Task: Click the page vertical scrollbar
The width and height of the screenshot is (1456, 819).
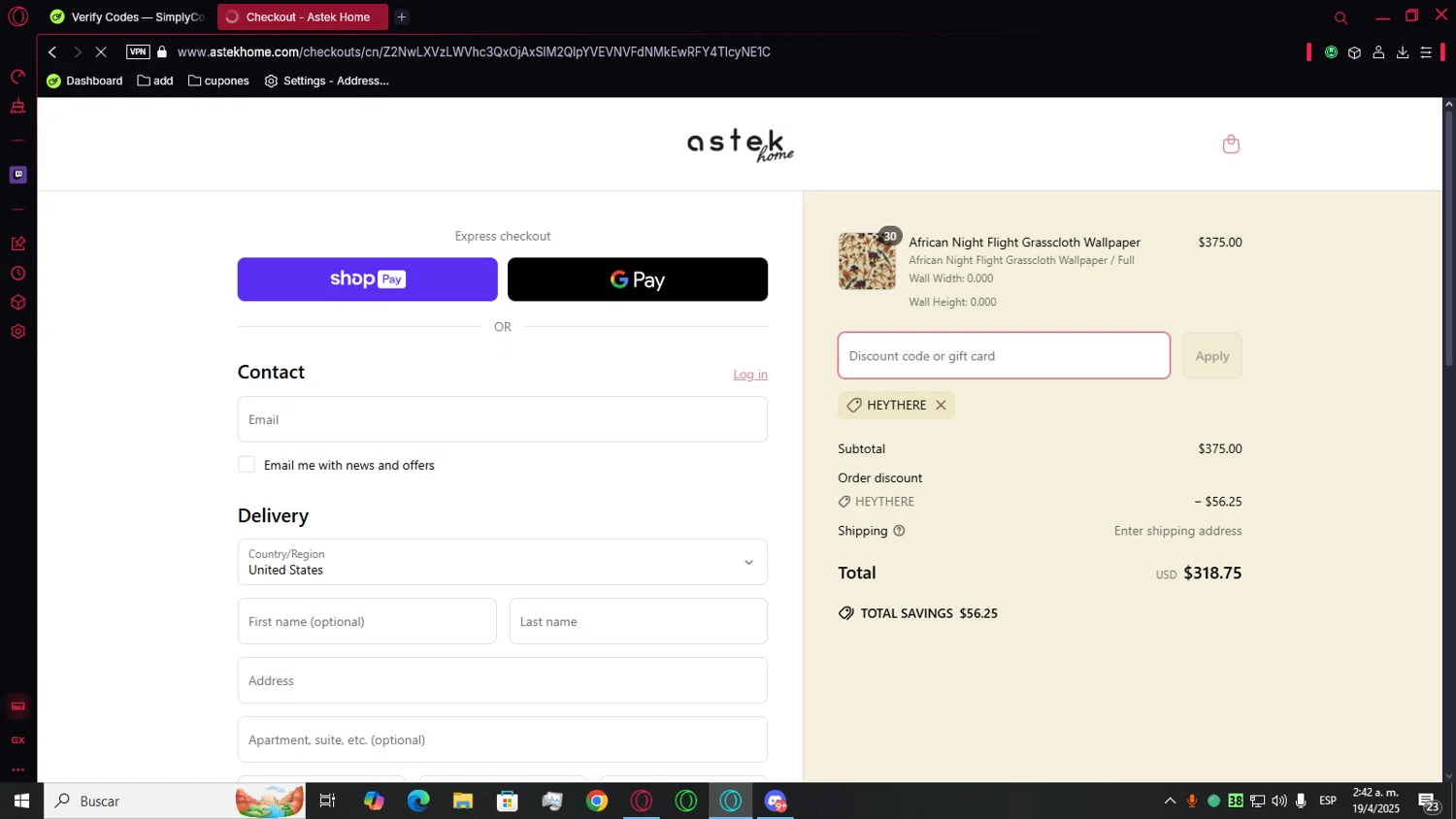Action: point(1448,238)
